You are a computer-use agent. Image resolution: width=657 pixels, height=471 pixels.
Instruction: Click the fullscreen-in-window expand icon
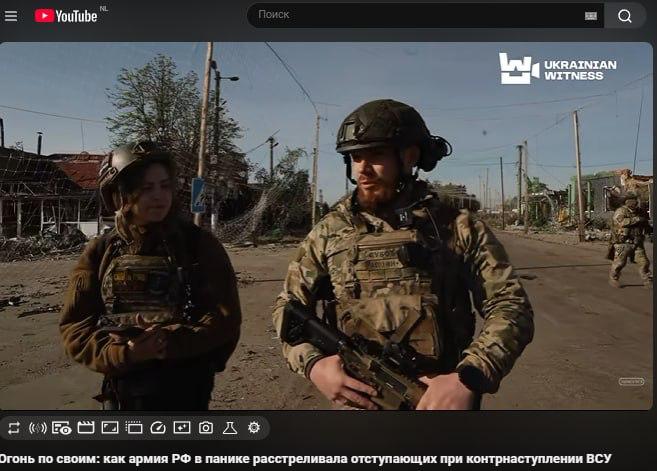110,427
